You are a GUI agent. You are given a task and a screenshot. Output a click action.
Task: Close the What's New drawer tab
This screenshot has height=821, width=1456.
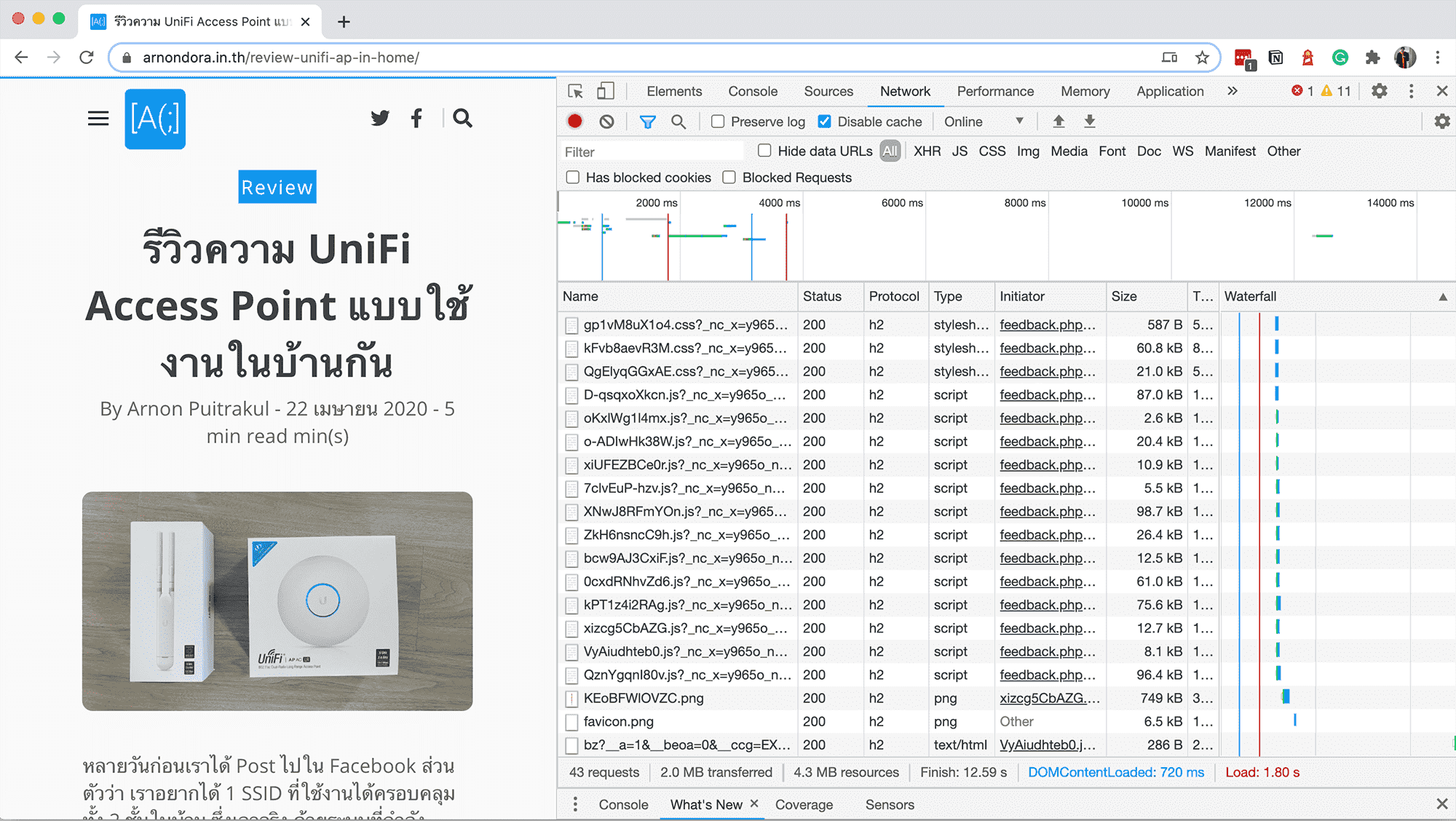pyautogui.click(x=754, y=804)
